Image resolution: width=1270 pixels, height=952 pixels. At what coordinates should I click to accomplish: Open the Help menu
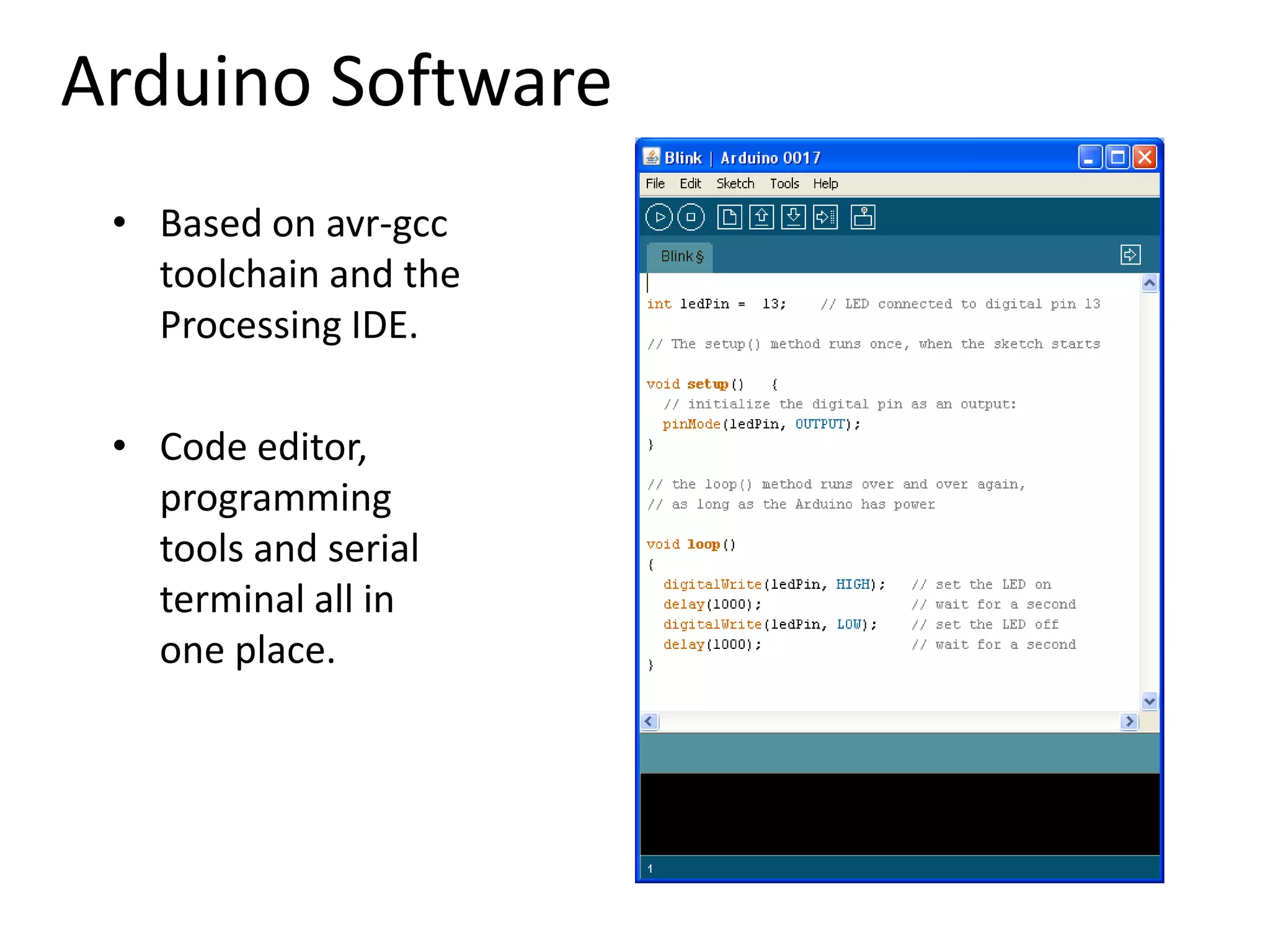pyautogui.click(x=825, y=184)
